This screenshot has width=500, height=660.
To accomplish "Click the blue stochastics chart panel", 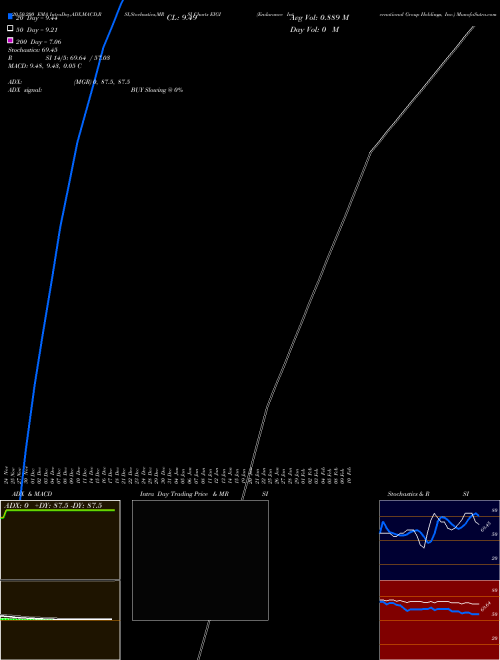I will (439, 540).
